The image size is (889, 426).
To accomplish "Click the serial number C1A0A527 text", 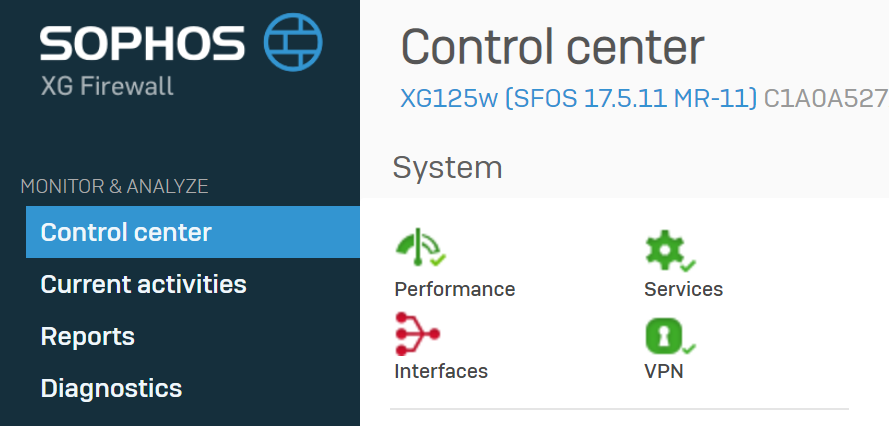I will (826, 99).
